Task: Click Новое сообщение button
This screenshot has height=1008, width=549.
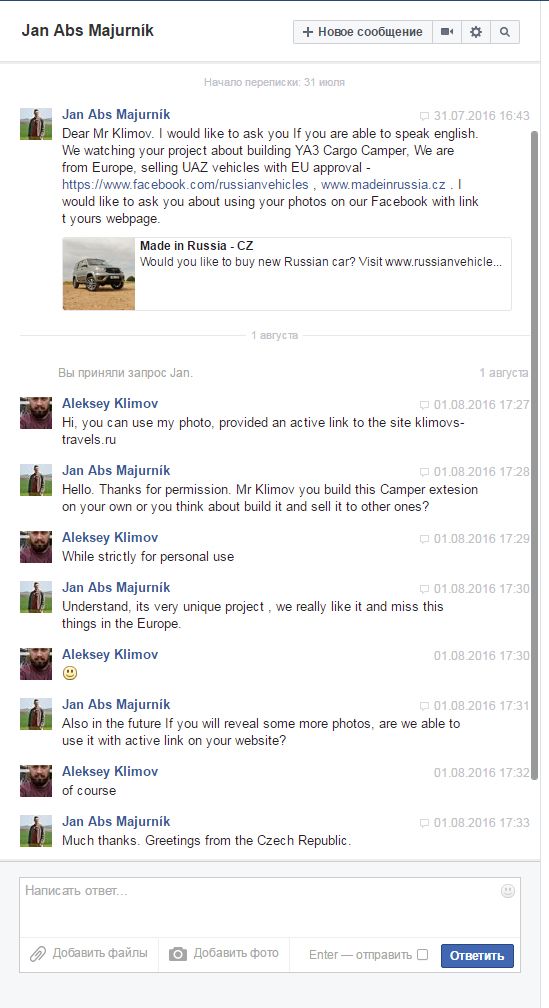Action: pos(363,32)
